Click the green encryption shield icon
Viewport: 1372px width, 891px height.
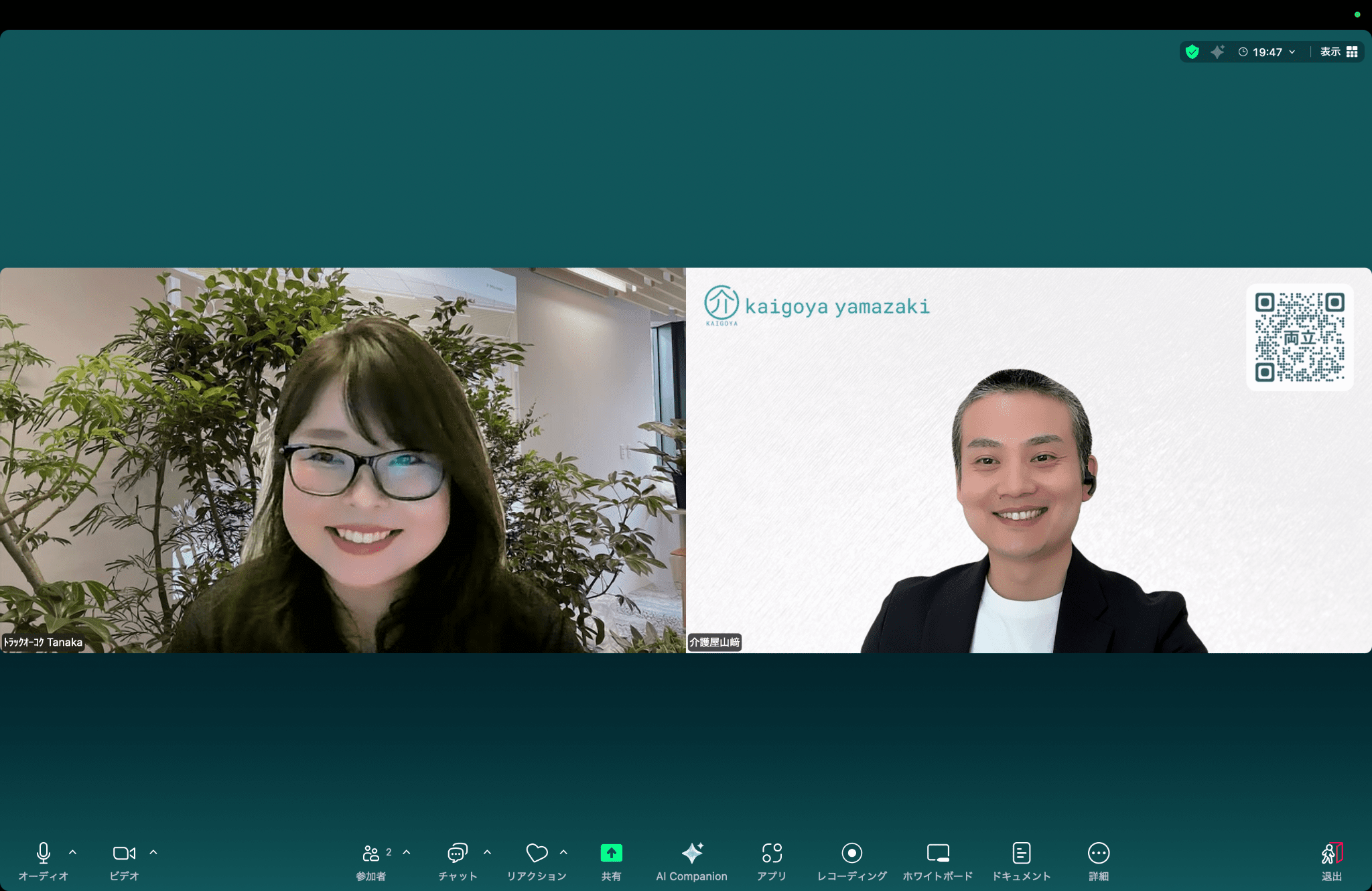(x=1192, y=52)
